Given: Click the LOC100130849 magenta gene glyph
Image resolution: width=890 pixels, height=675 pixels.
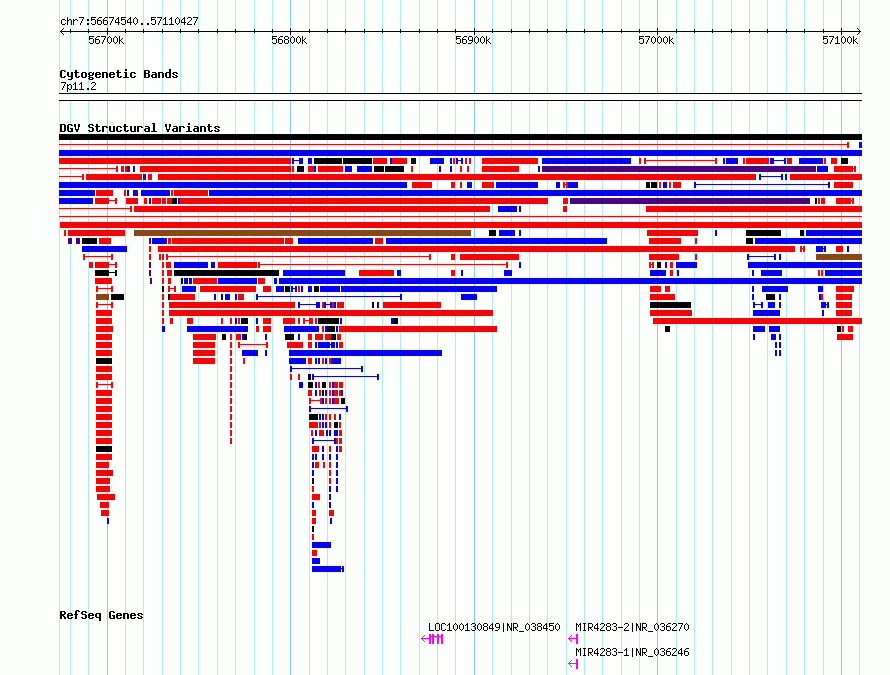Looking at the screenshot, I should click(433, 639).
